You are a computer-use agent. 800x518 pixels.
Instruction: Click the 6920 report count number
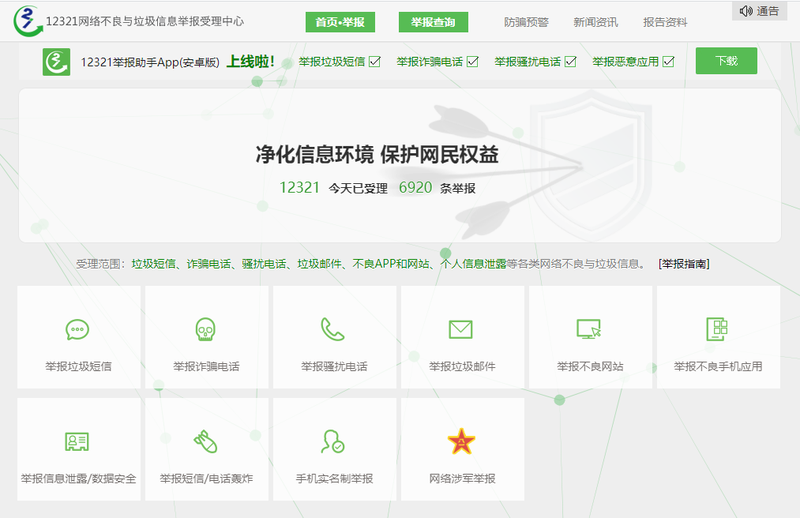click(x=415, y=188)
